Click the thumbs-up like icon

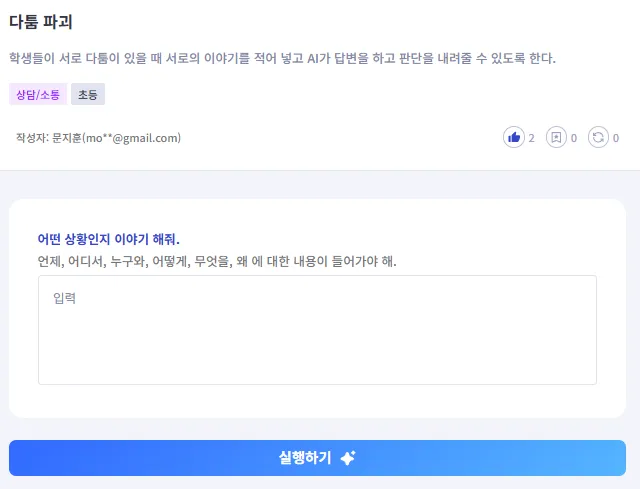coord(514,137)
